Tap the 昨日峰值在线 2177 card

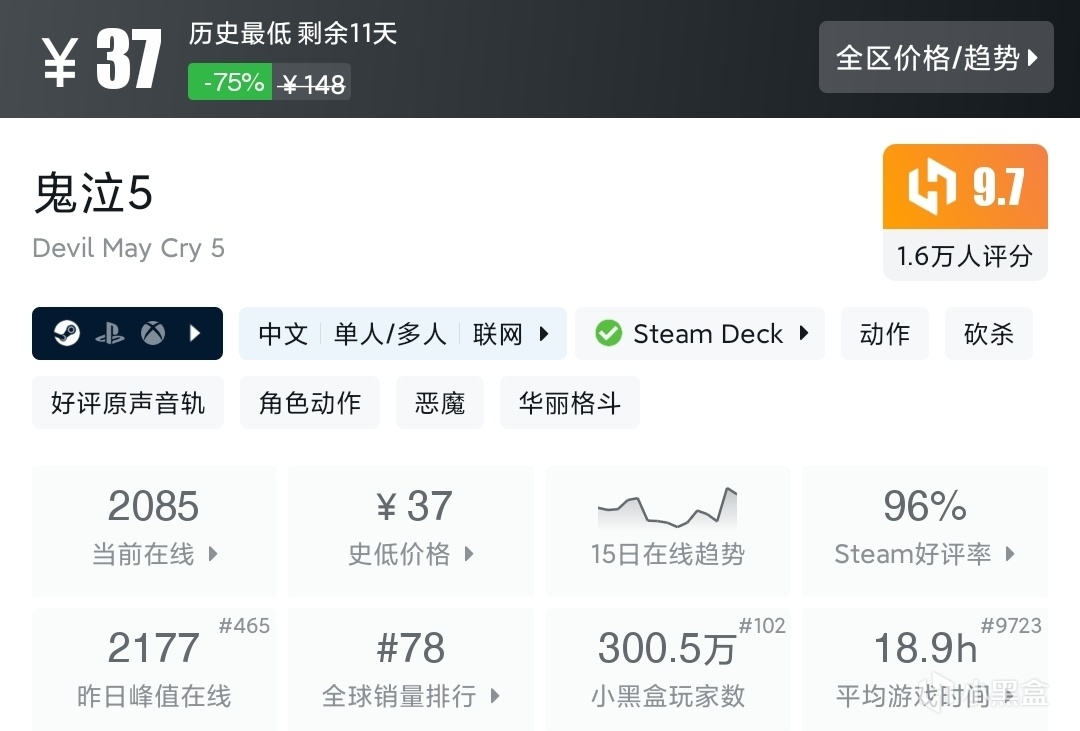point(154,670)
